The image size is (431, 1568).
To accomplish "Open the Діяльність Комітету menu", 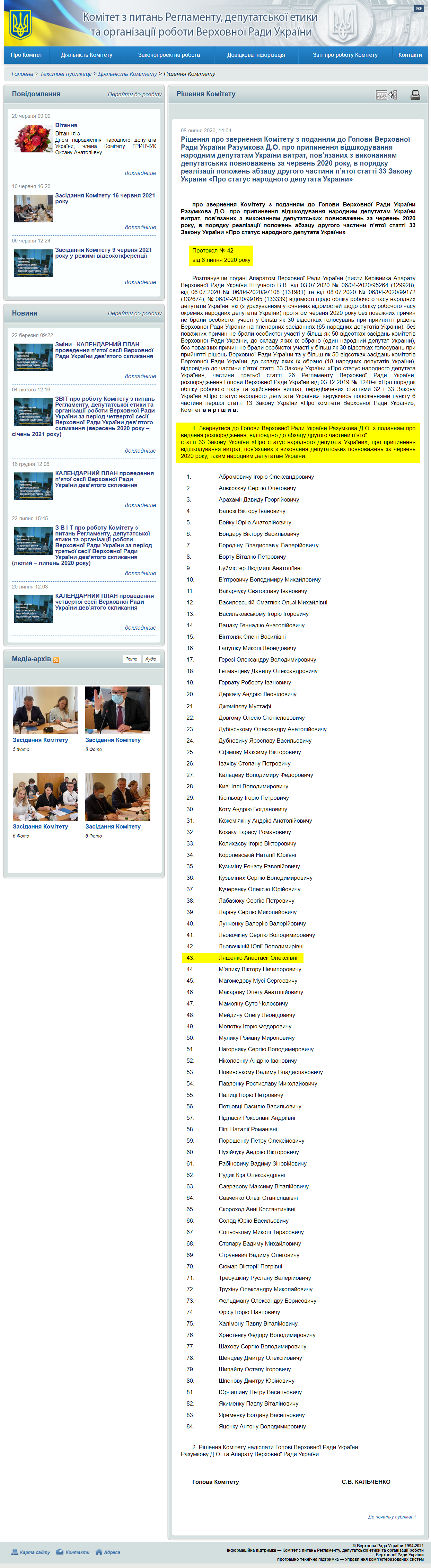I will 87,55.
